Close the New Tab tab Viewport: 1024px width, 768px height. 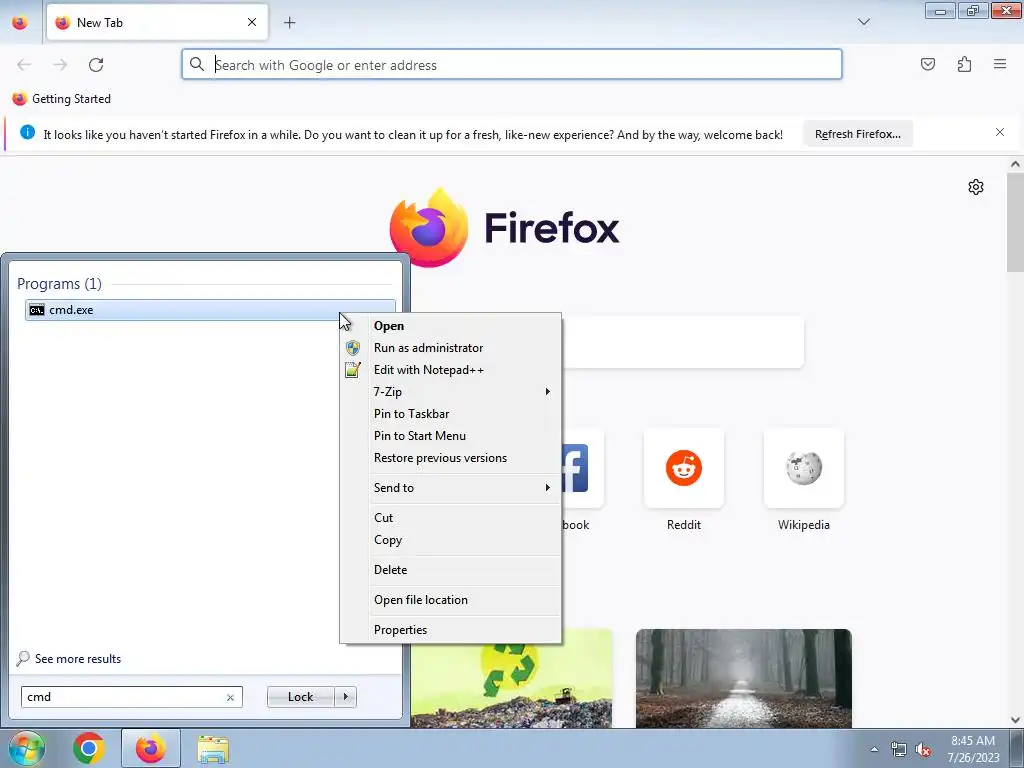coord(252,22)
